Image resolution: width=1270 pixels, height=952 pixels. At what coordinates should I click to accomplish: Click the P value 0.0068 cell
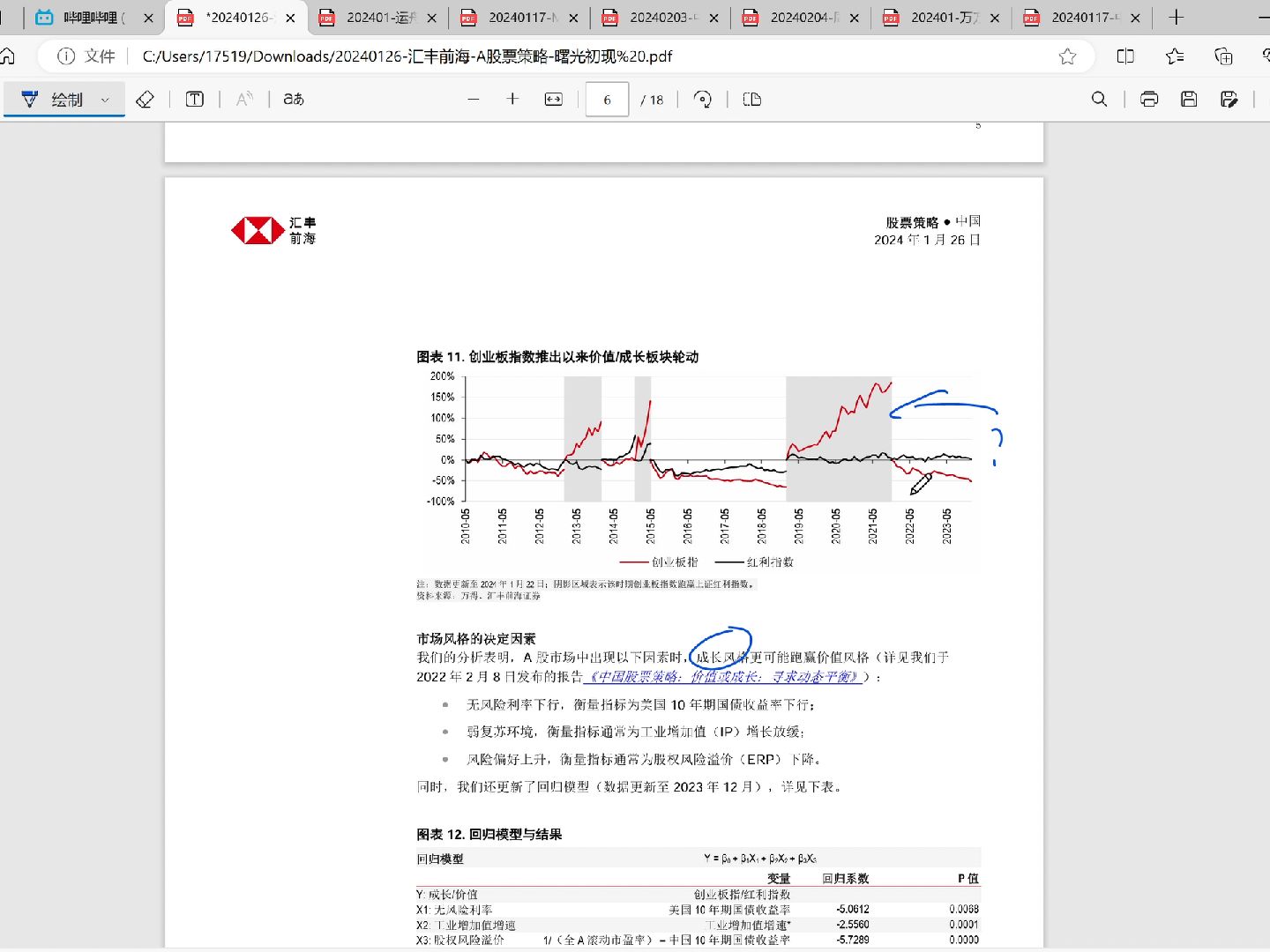[964, 910]
